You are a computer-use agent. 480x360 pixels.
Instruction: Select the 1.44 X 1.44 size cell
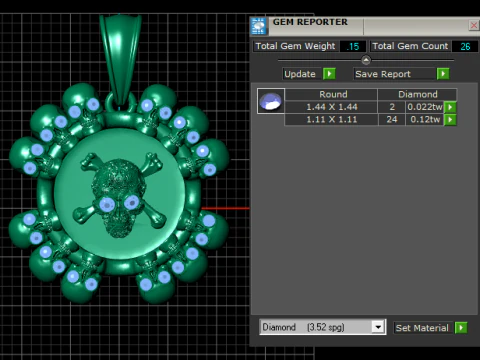pos(331,107)
